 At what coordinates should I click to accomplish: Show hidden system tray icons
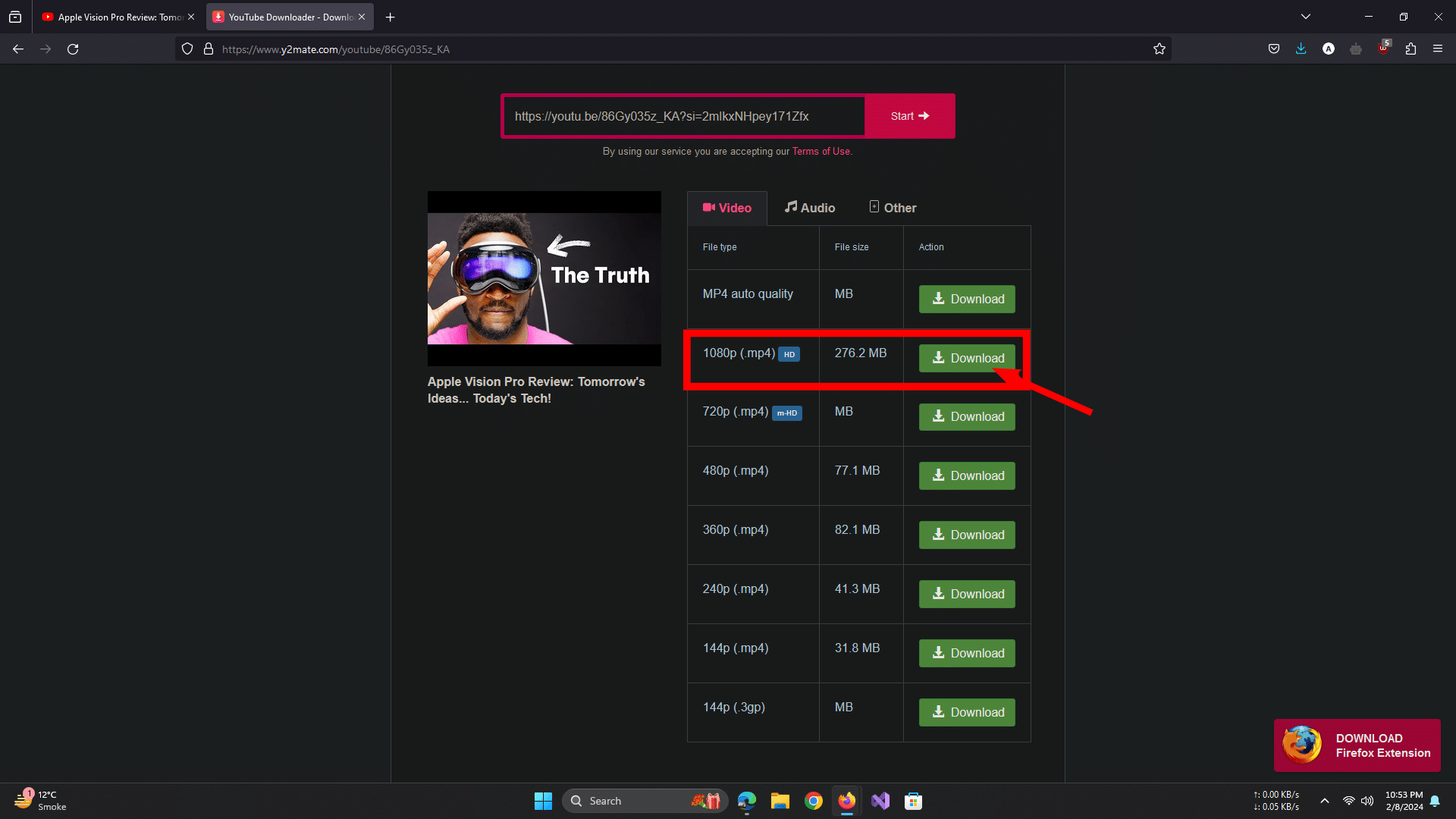(1324, 801)
